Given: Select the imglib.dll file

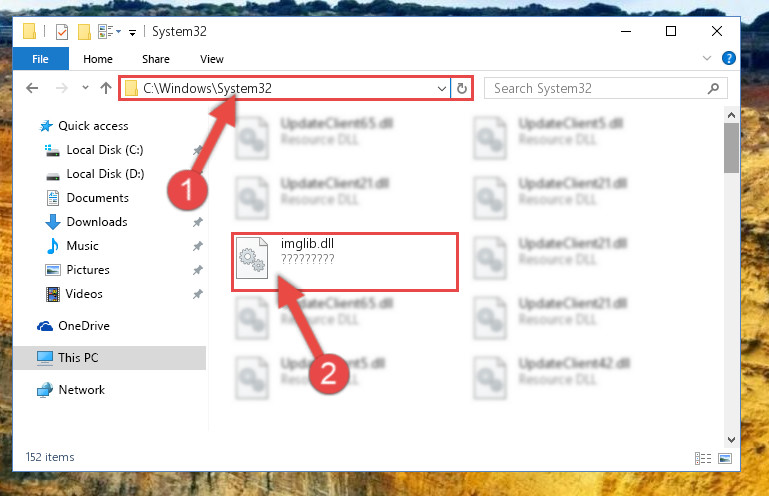Looking at the screenshot, I should pos(345,262).
